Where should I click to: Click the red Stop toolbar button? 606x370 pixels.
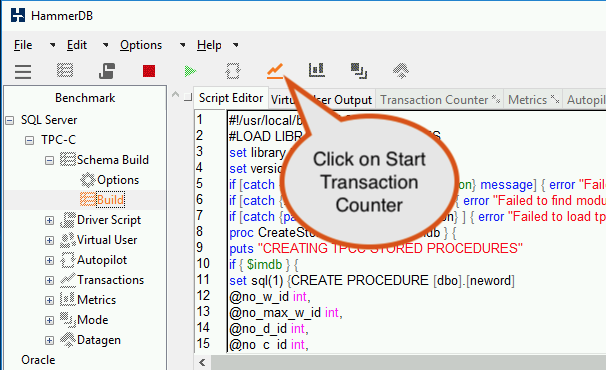[149, 71]
